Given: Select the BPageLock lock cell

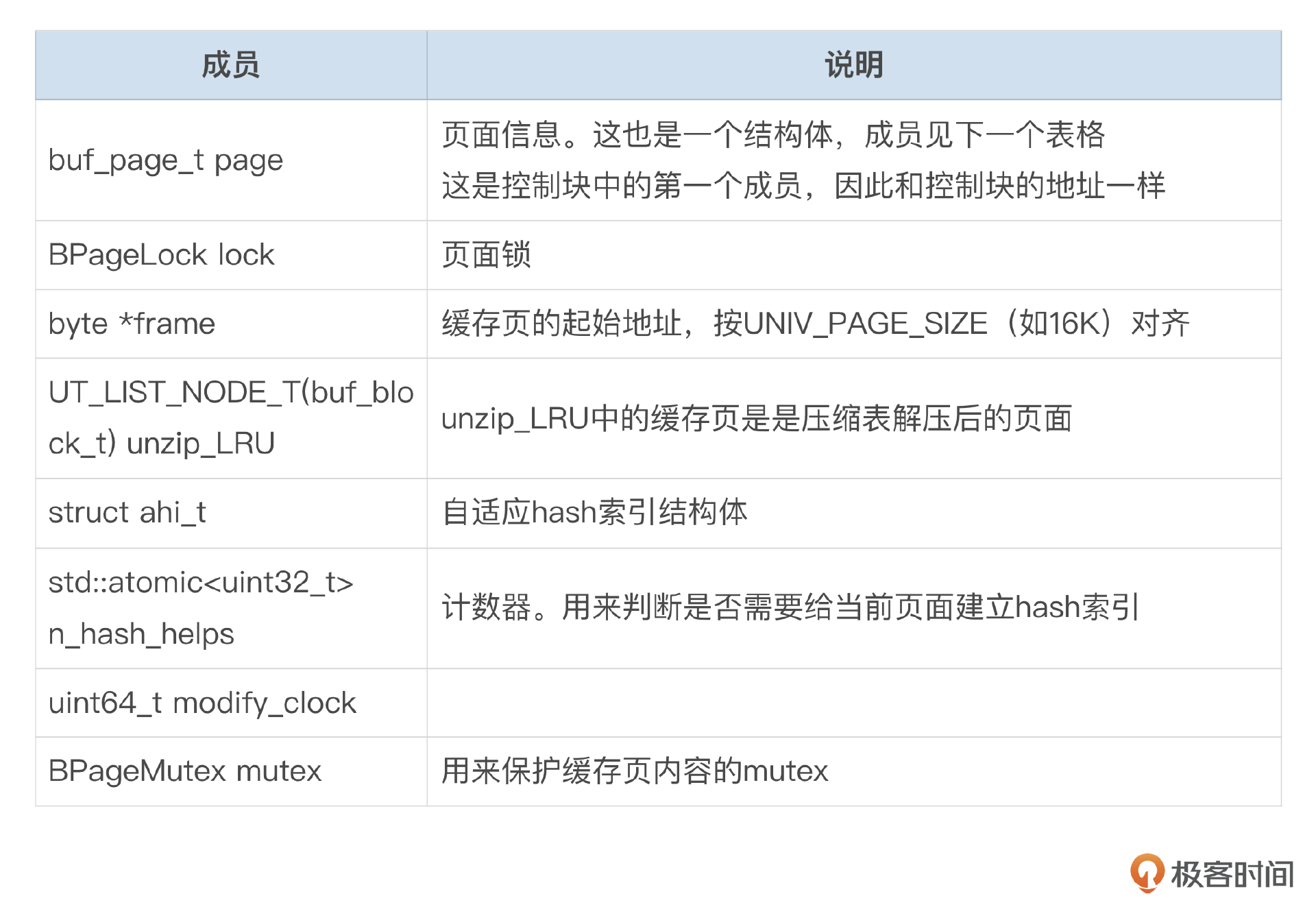Looking at the screenshot, I should click(162, 255).
